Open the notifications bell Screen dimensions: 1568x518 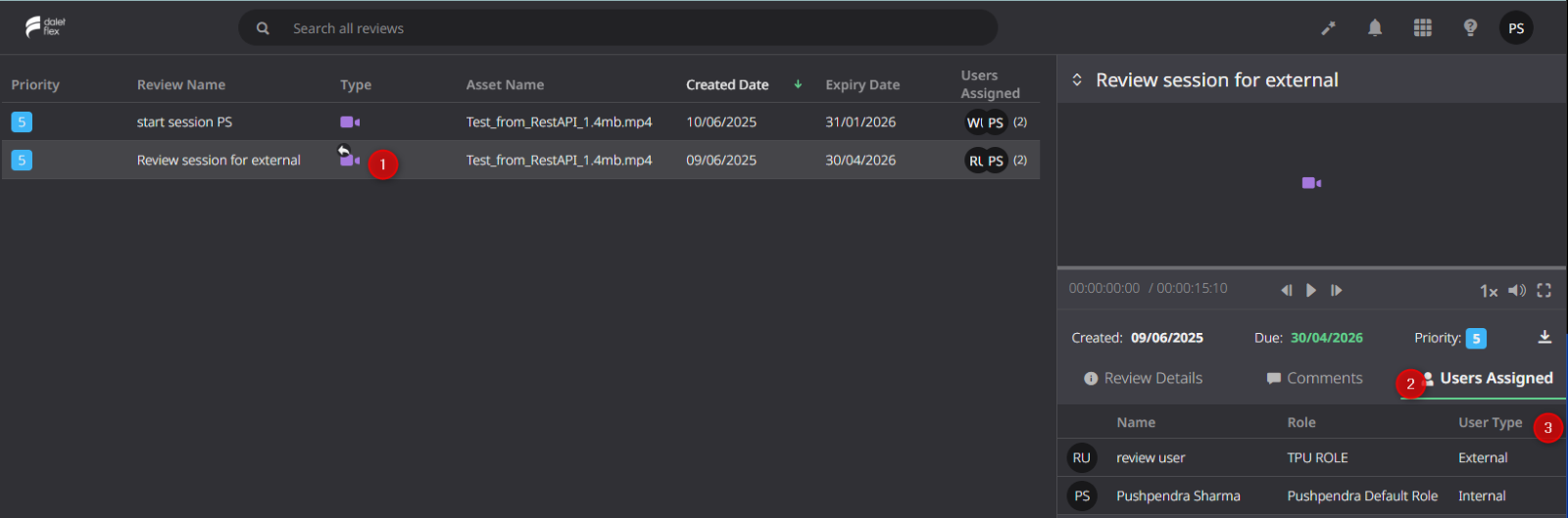coord(1375,28)
